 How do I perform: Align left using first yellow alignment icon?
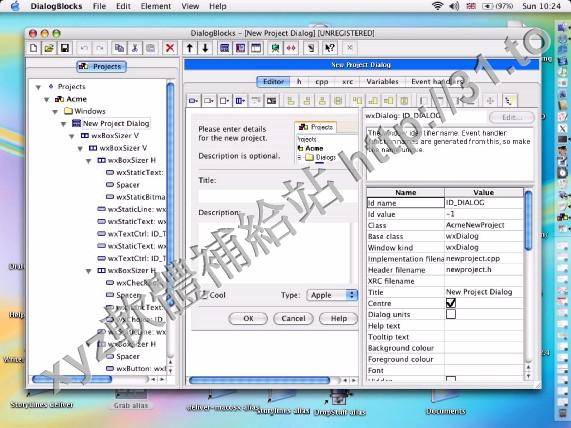coord(291,101)
